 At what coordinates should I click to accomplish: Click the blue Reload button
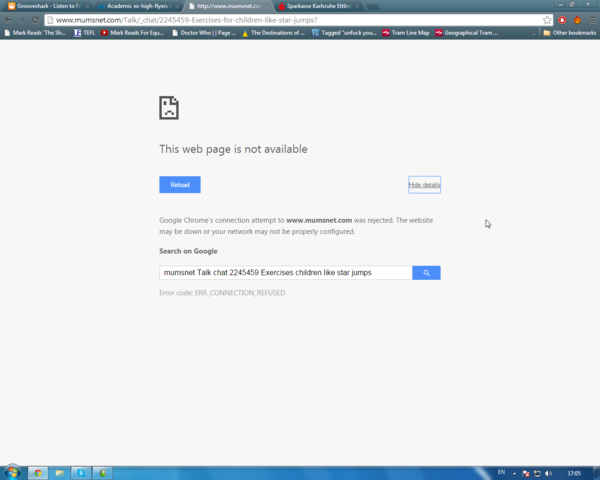[180, 184]
